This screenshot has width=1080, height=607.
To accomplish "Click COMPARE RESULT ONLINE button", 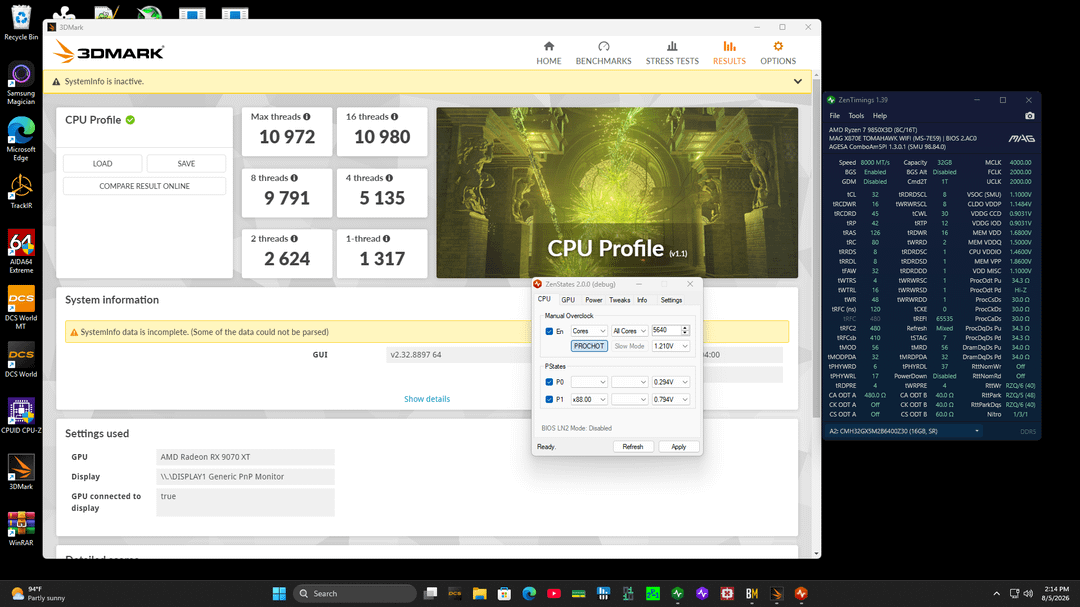I will [x=144, y=186].
